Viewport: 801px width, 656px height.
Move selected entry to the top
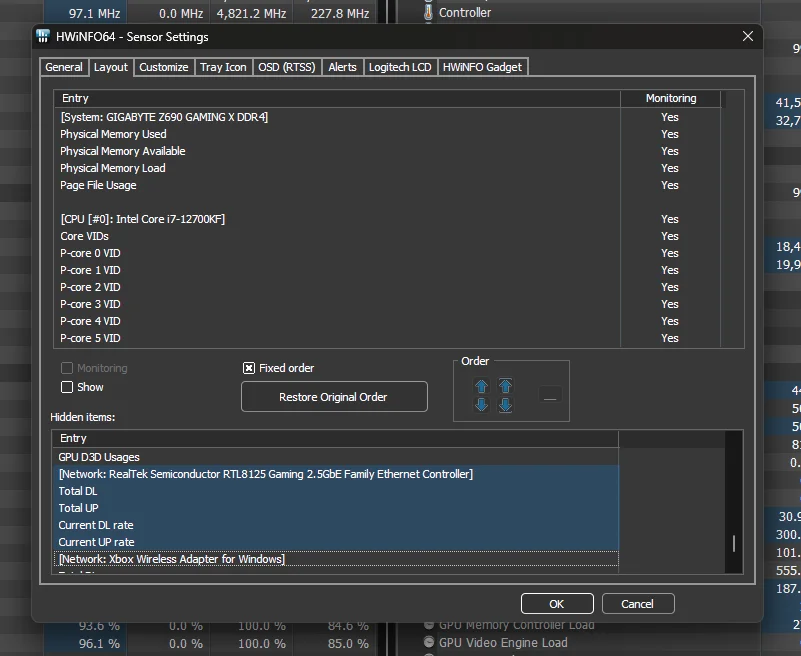[x=505, y=386]
